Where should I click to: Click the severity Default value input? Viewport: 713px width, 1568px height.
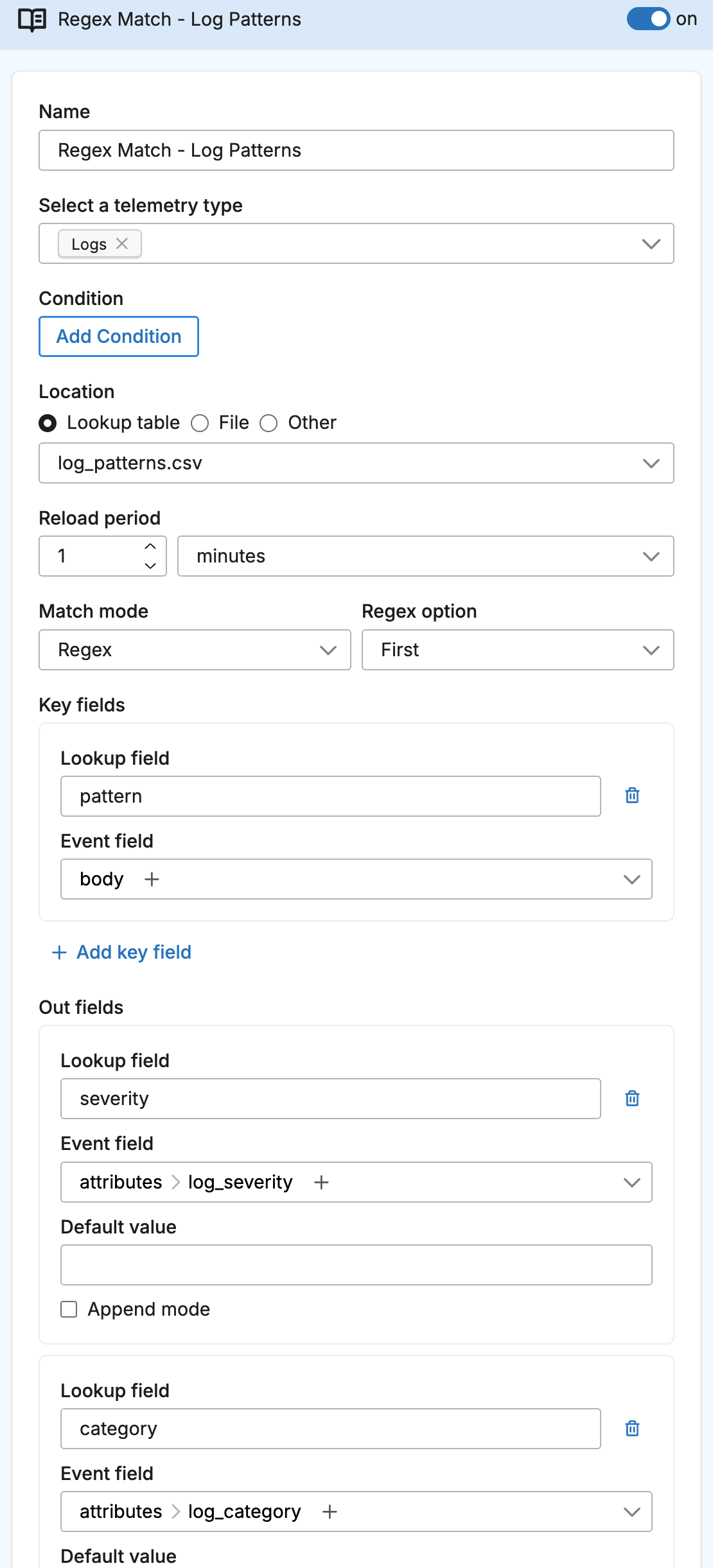pos(356,1265)
